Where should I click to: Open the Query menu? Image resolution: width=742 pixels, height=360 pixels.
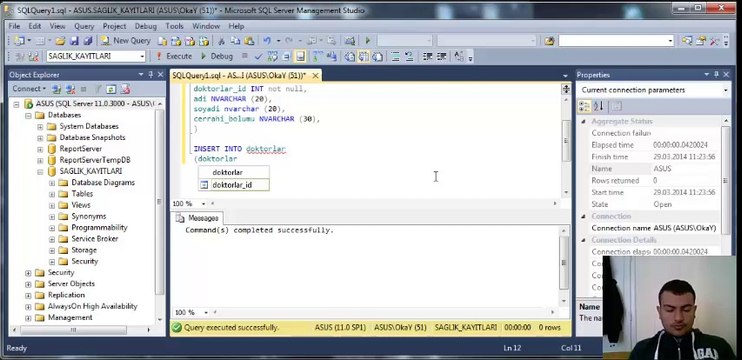click(x=84, y=26)
